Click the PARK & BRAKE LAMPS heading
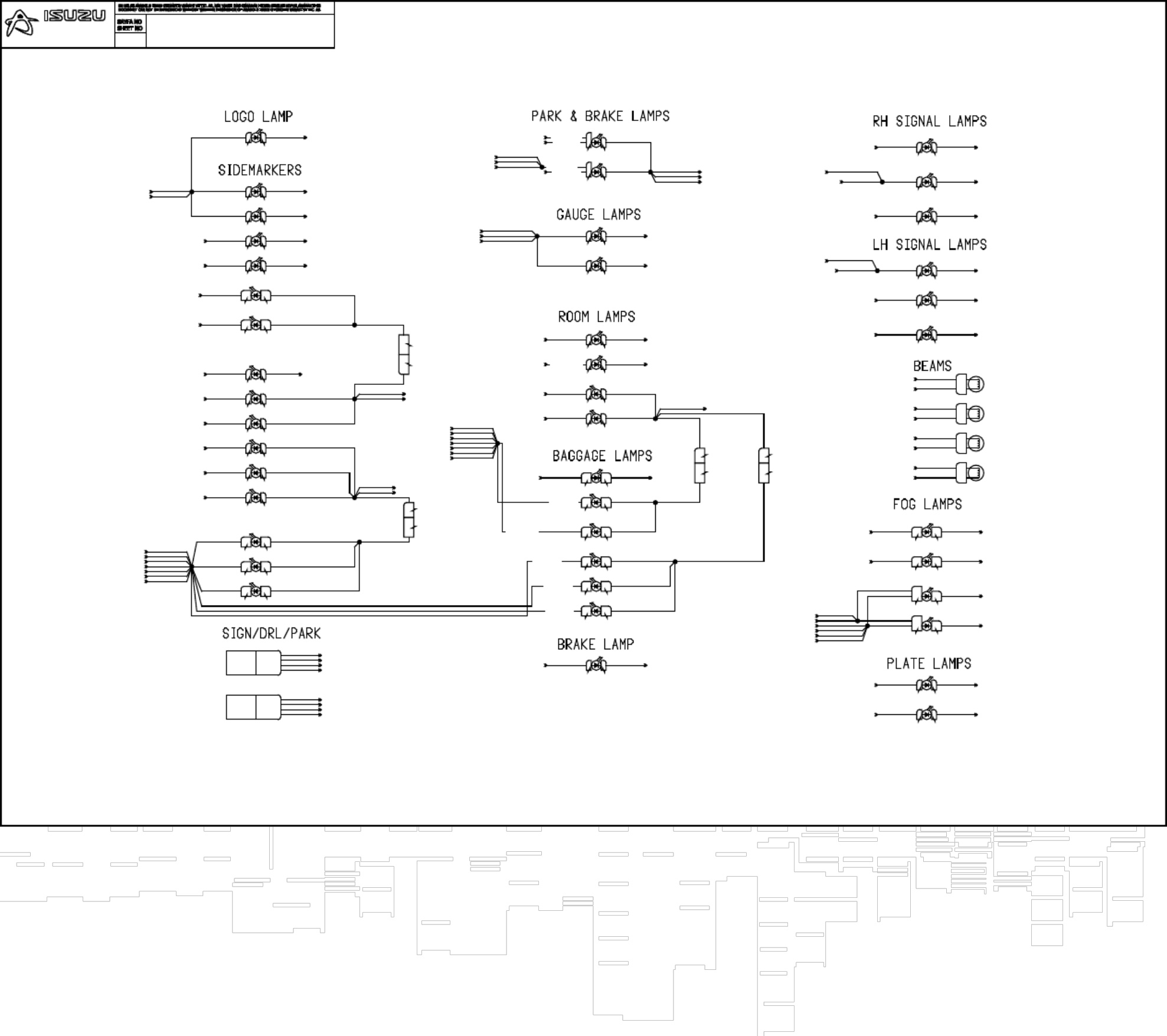The image size is (1167, 1036). click(600, 116)
